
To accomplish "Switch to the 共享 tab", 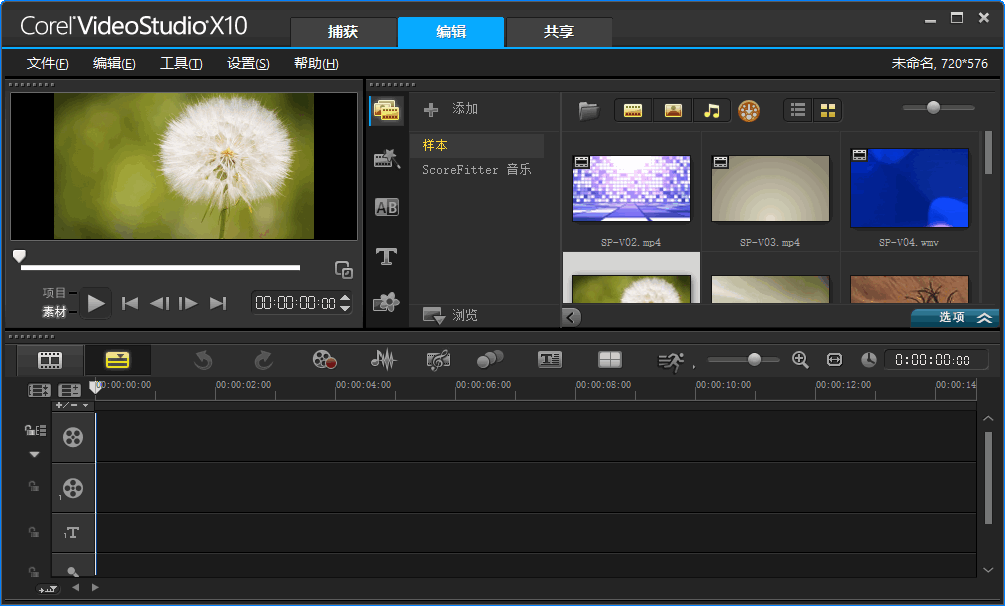I will (x=559, y=32).
